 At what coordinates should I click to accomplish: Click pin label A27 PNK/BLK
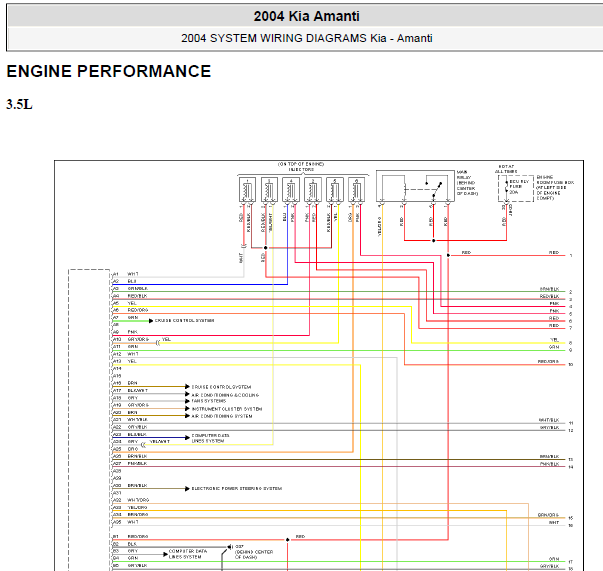(x=130, y=464)
